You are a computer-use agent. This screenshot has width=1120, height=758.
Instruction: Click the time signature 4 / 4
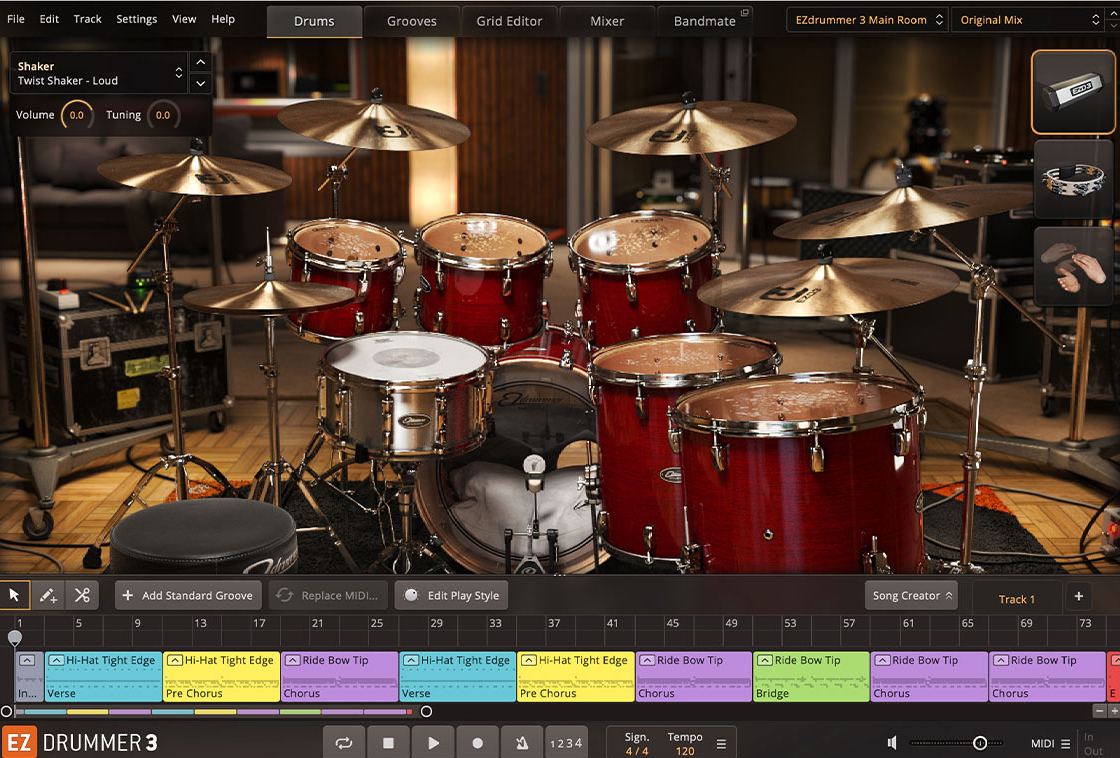pyautogui.click(x=636, y=751)
